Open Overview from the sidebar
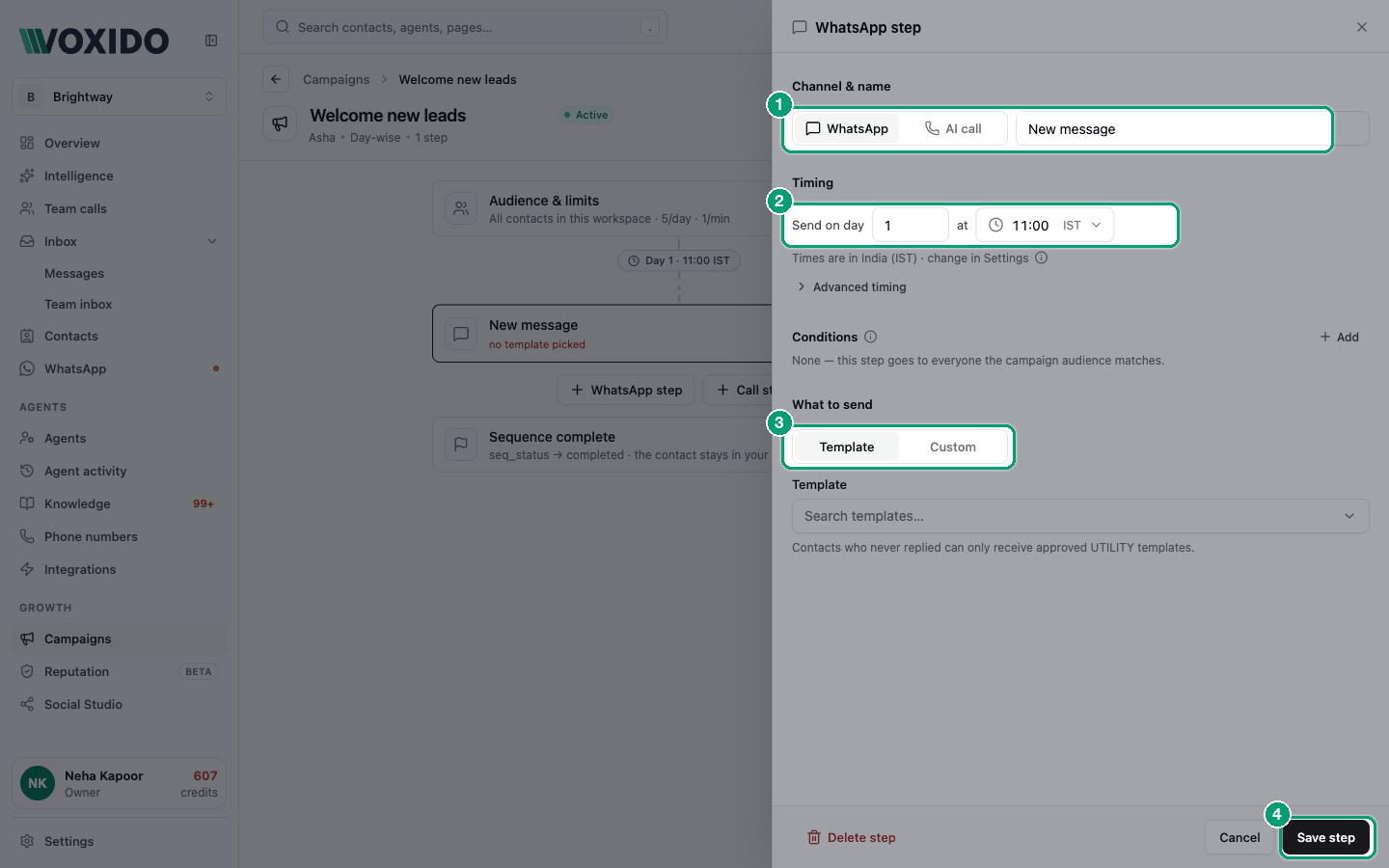 tap(120, 143)
